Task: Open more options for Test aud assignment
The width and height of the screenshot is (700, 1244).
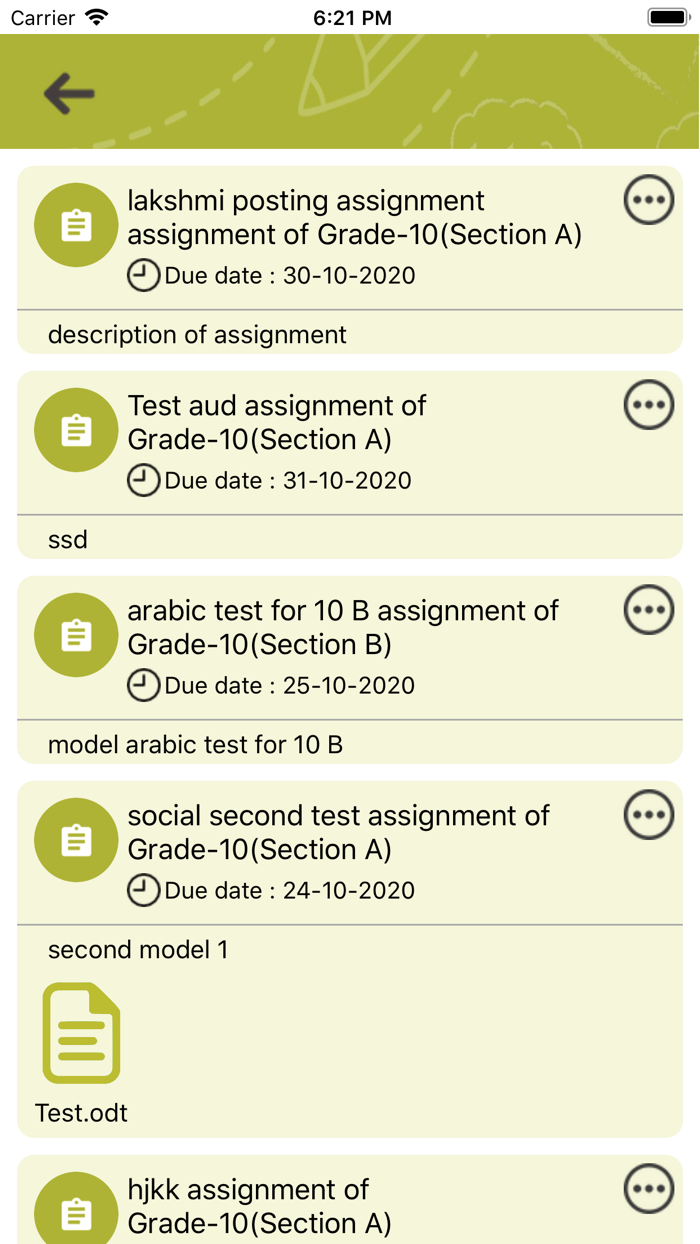Action: coord(649,405)
